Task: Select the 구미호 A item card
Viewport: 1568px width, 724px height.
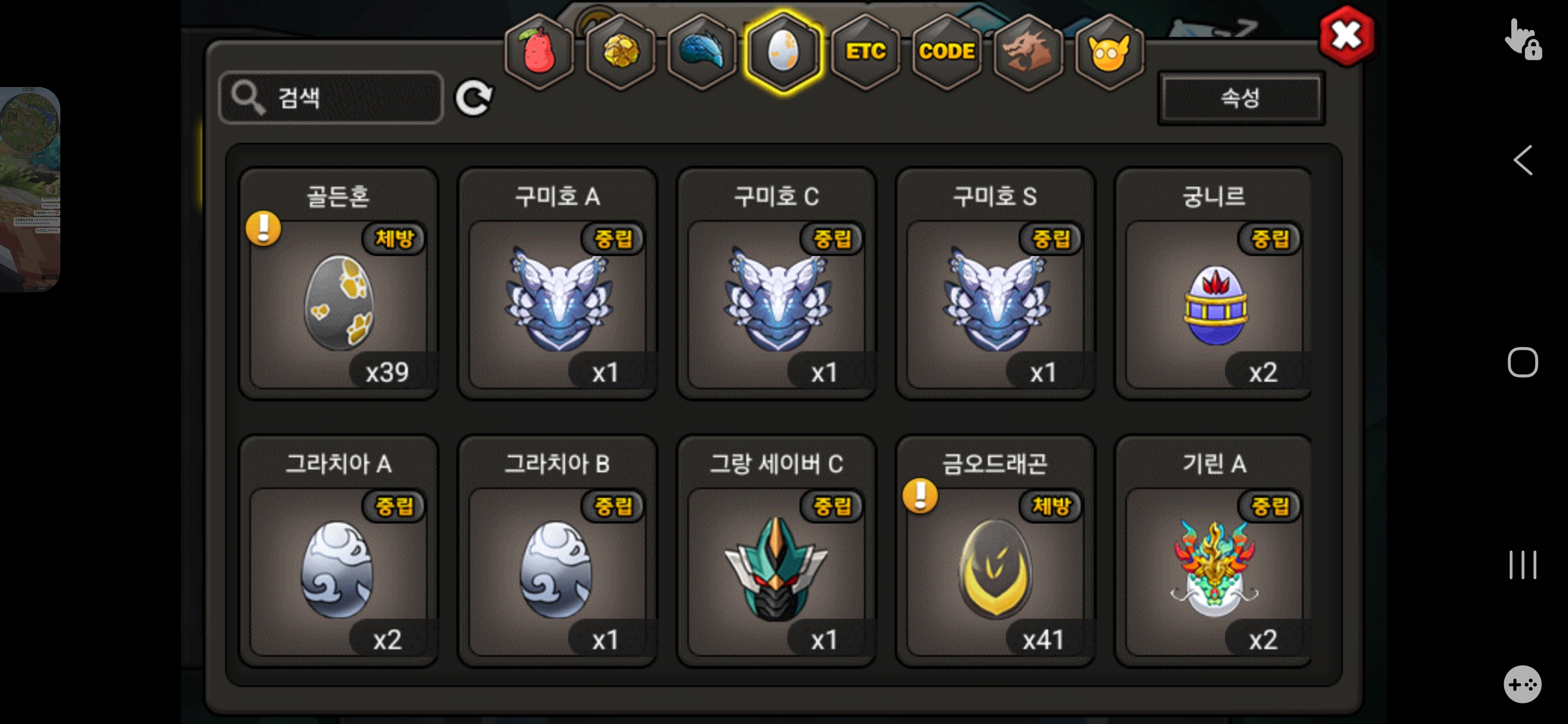Action: pyautogui.click(x=557, y=284)
